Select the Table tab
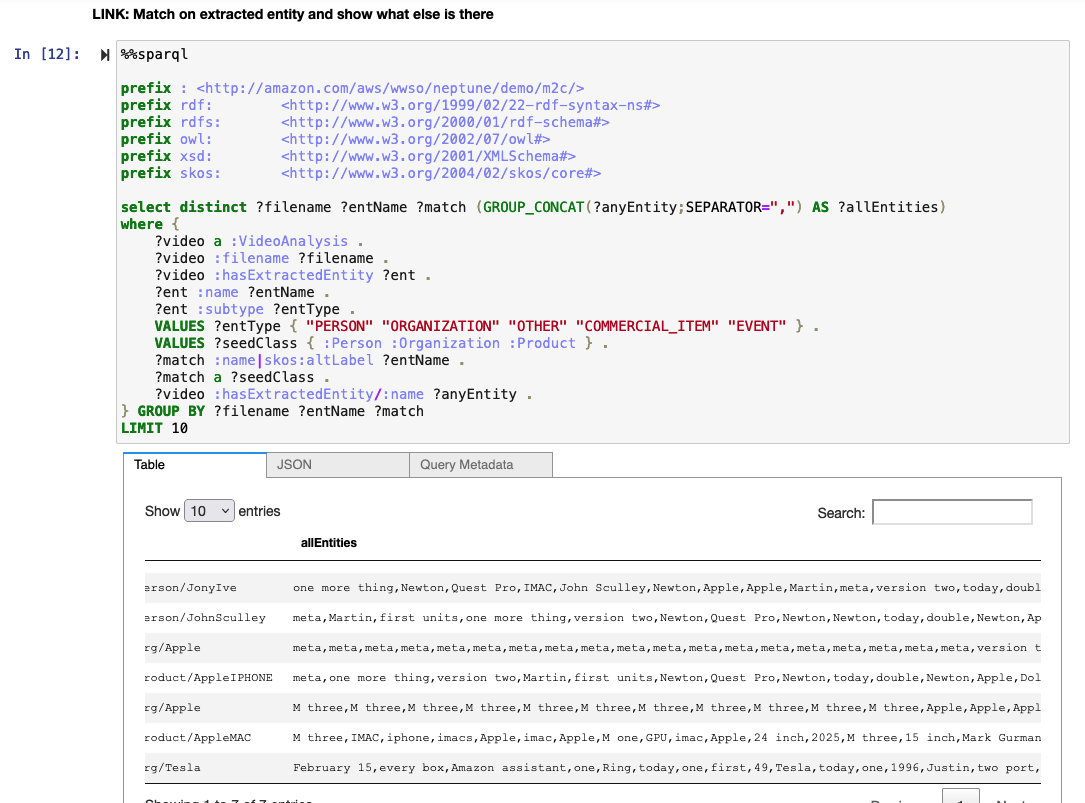The image size is (1085, 803). (194, 464)
